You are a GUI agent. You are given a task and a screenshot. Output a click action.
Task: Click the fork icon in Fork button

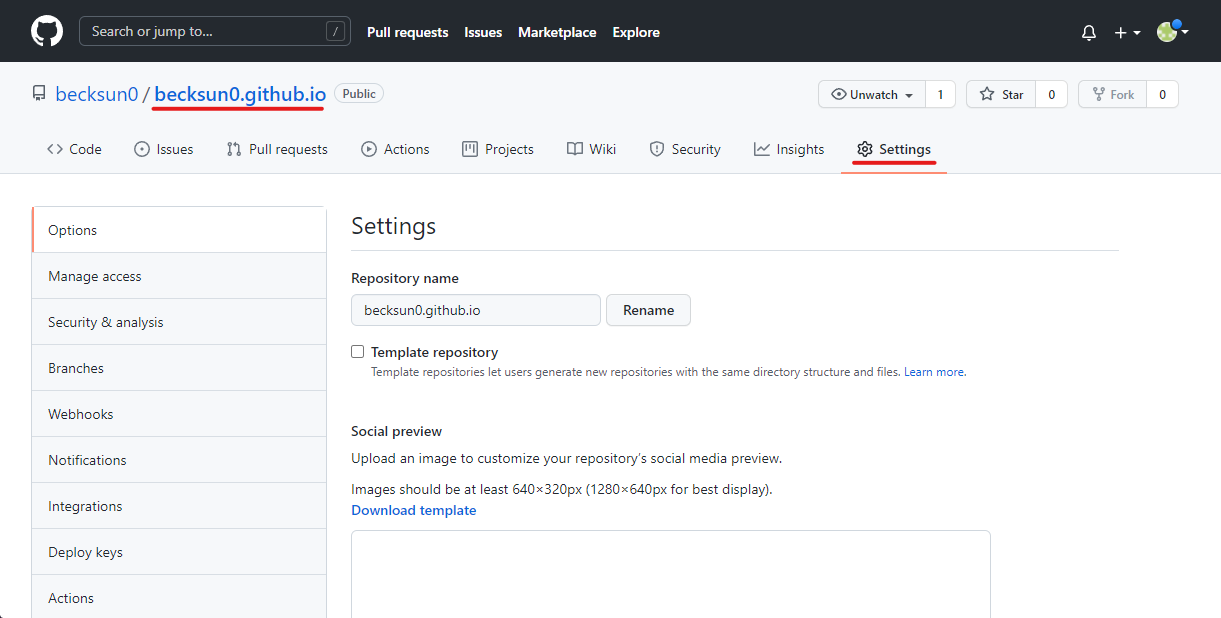[x=1098, y=94]
